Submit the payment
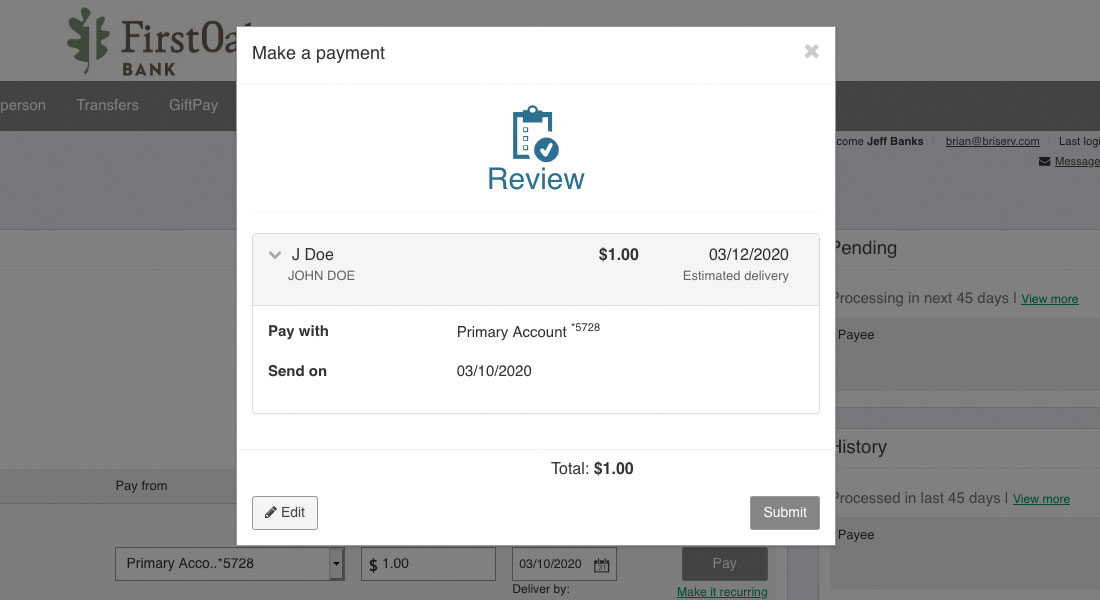The width and height of the screenshot is (1100, 600). (784, 512)
